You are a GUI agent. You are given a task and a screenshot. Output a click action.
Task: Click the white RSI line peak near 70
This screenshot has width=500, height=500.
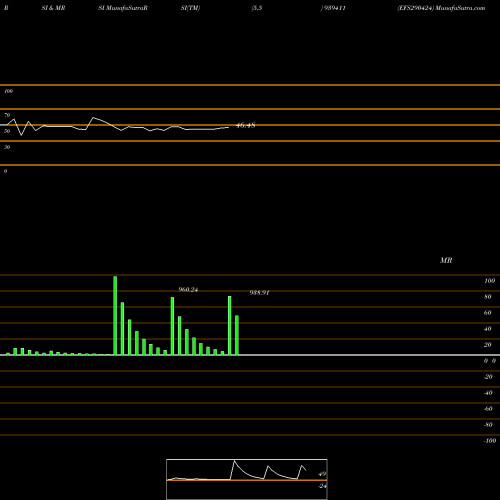pyautogui.click(x=93, y=118)
